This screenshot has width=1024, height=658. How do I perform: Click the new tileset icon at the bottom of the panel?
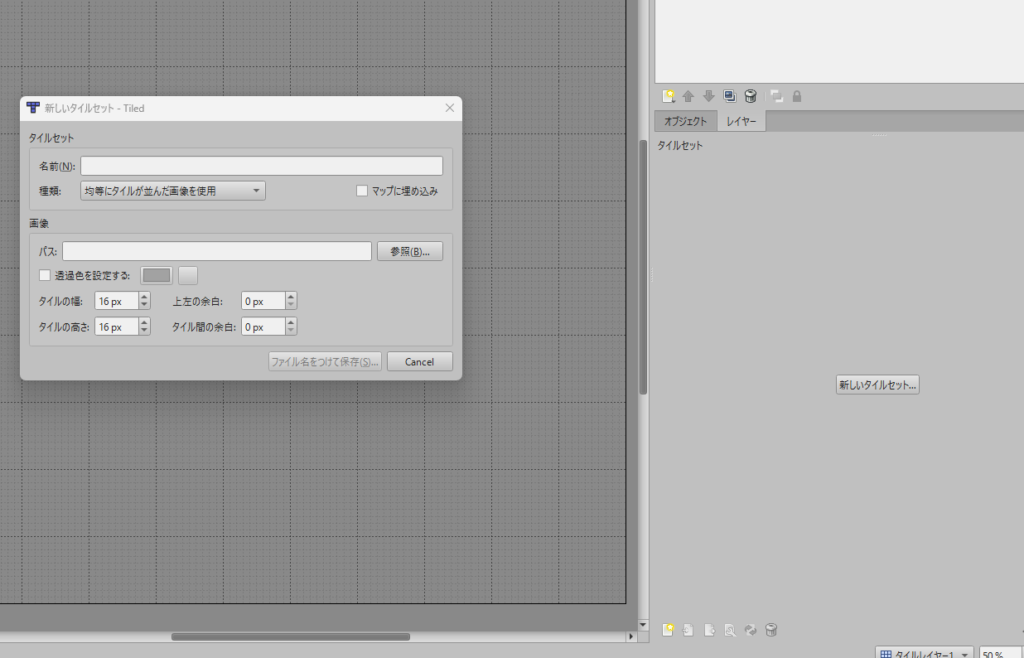(x=669, y=630)
